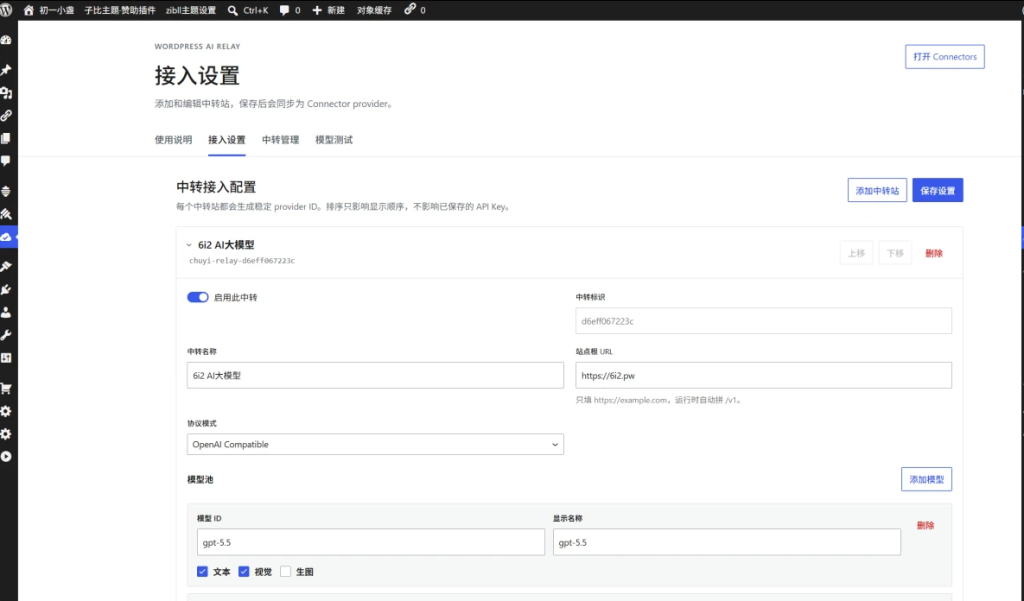Click the 上移 button
The image size is (1024, 601).
tap(856, 253)
